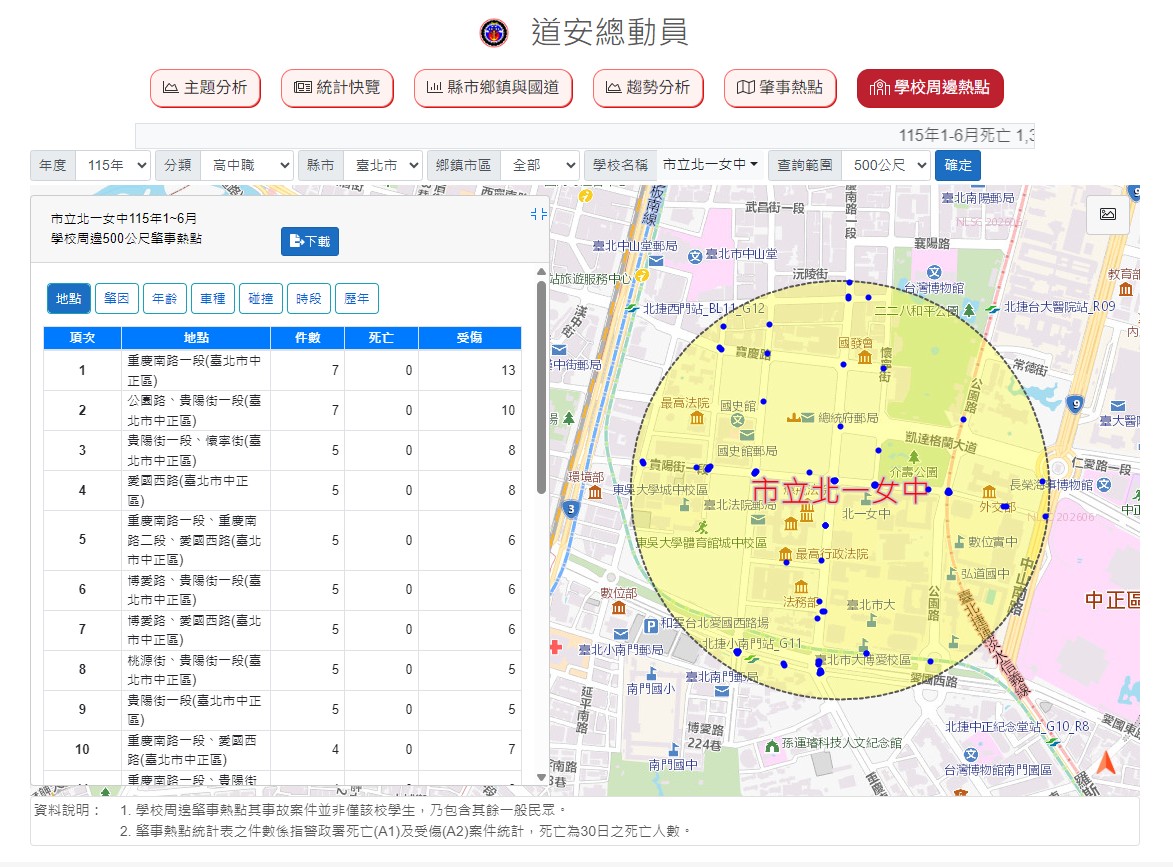
Task: Click the 數位部 building icon on the map
Action: 619,608
